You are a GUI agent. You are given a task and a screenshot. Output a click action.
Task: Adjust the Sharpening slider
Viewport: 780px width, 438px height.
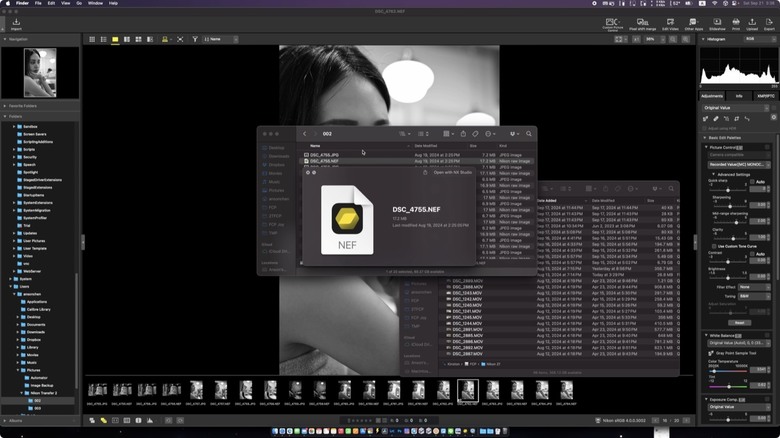(730, 206)
